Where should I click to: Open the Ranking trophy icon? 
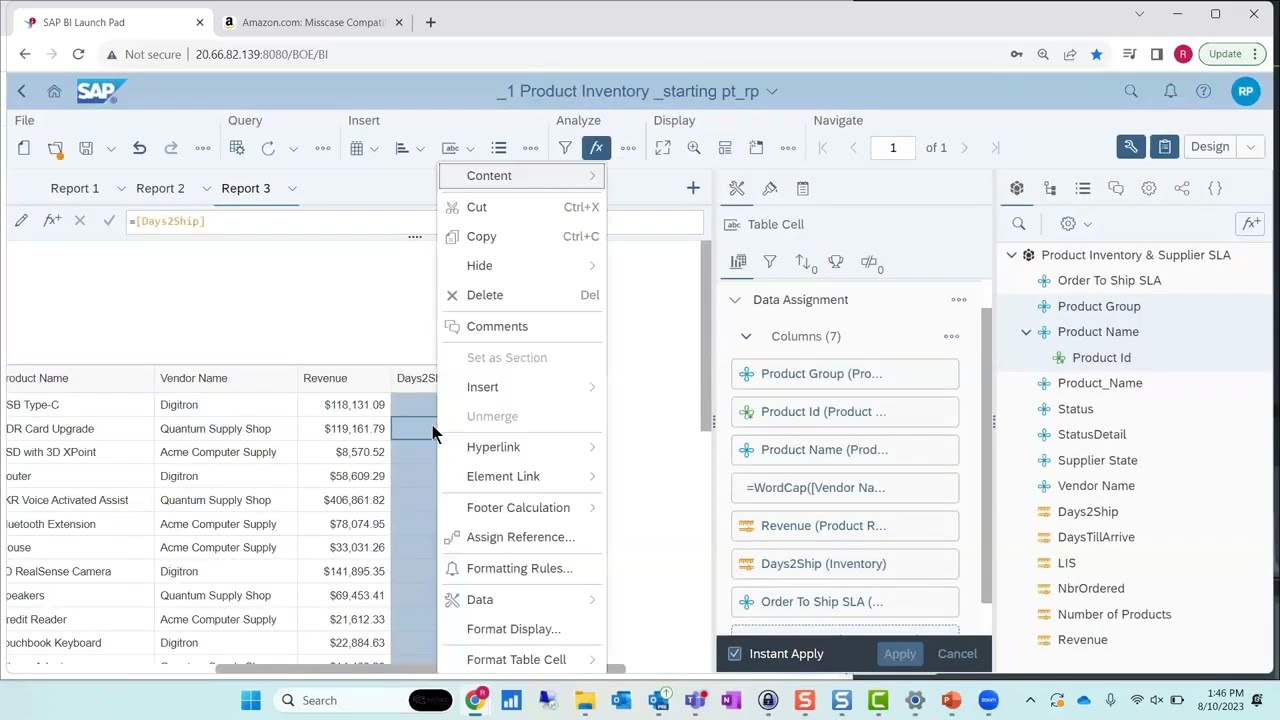coord(836,262)
